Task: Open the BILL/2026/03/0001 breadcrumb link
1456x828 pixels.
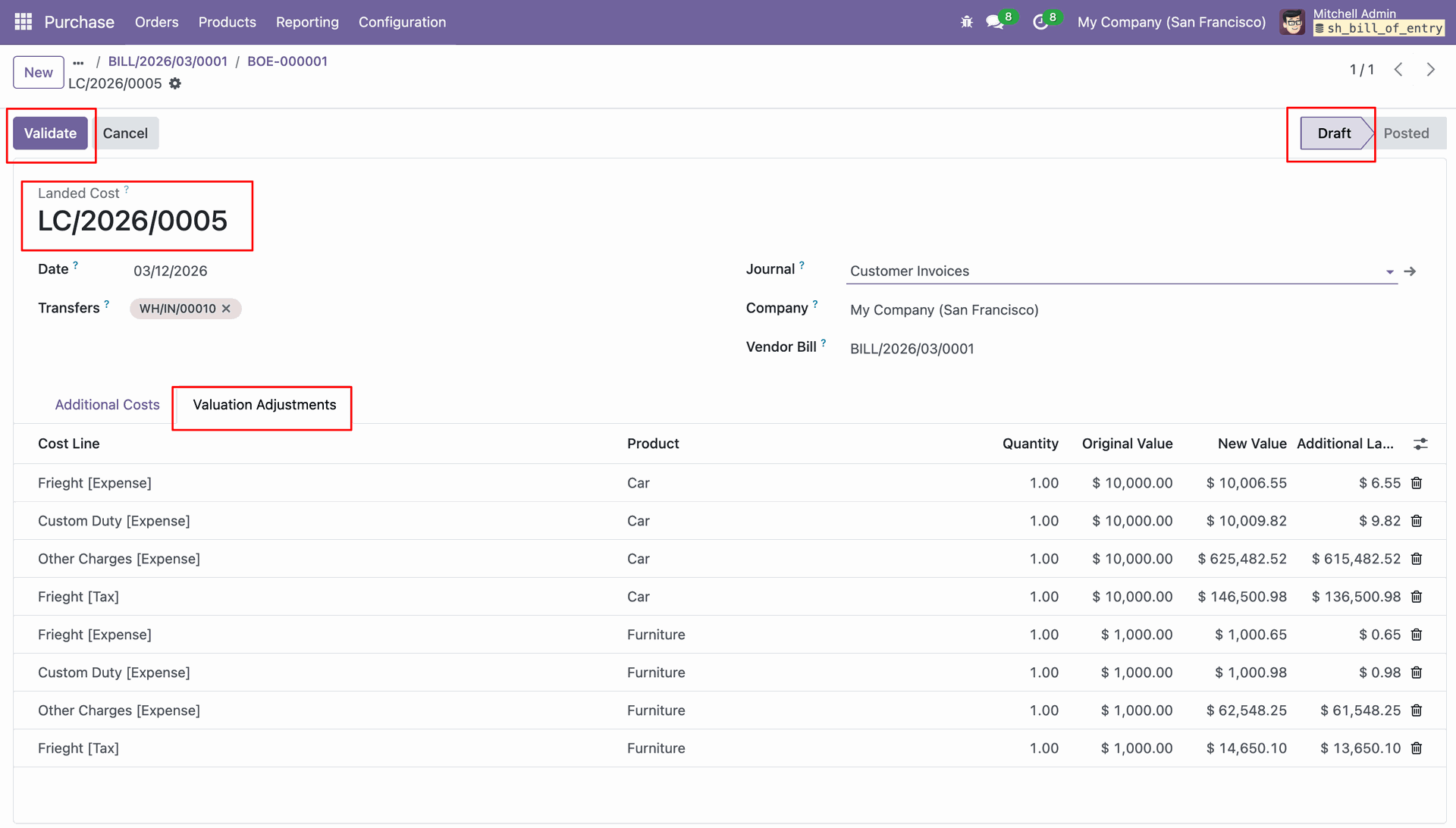Action: 168,61
